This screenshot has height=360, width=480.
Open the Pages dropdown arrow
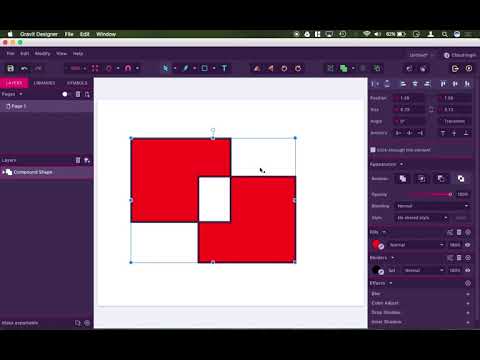click(x=21, y=94)
